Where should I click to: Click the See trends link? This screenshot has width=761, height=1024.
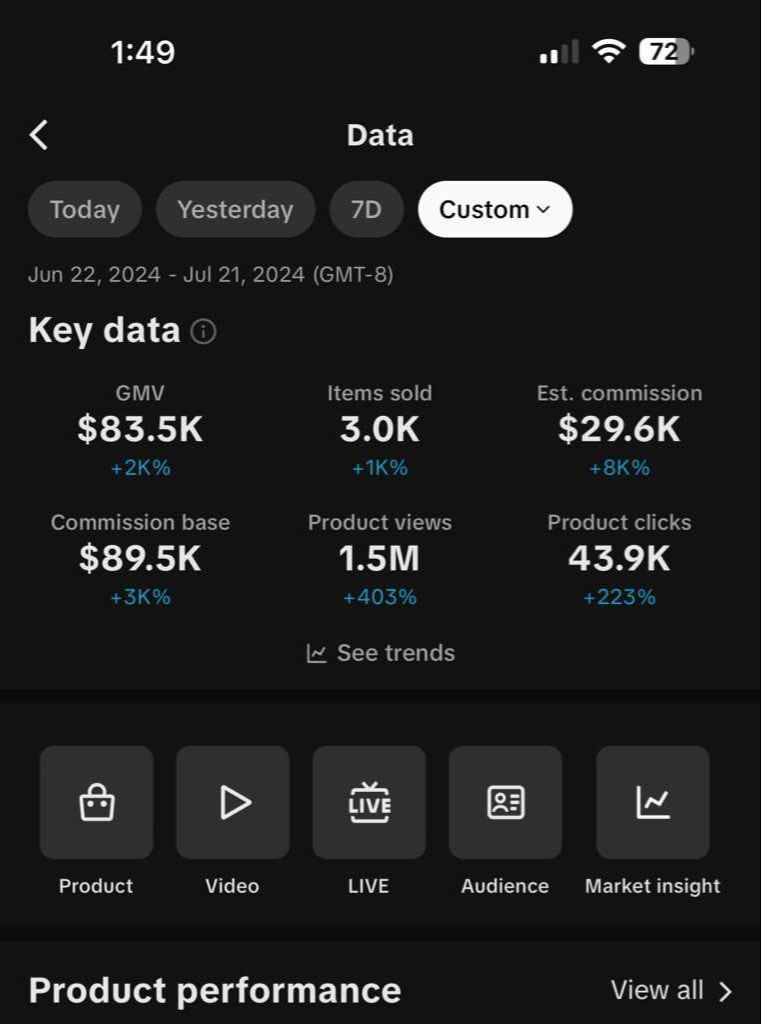coord(395,653)
